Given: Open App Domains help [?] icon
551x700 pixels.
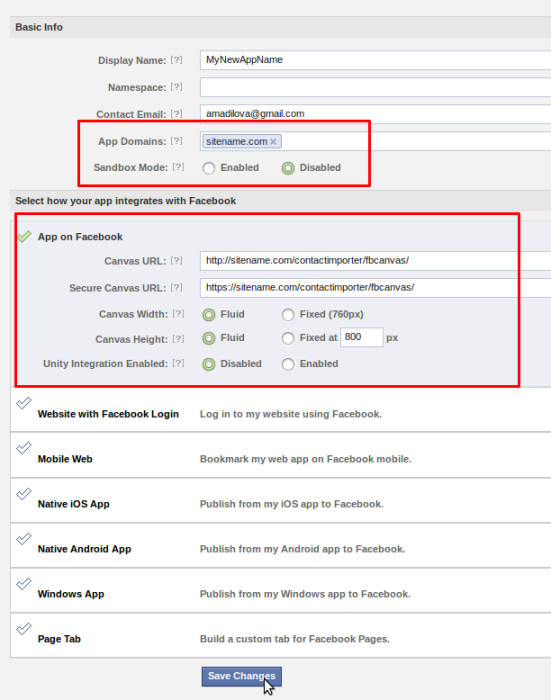Looking at the screenshot, I should pyautogui.click(x=176, y=141).
